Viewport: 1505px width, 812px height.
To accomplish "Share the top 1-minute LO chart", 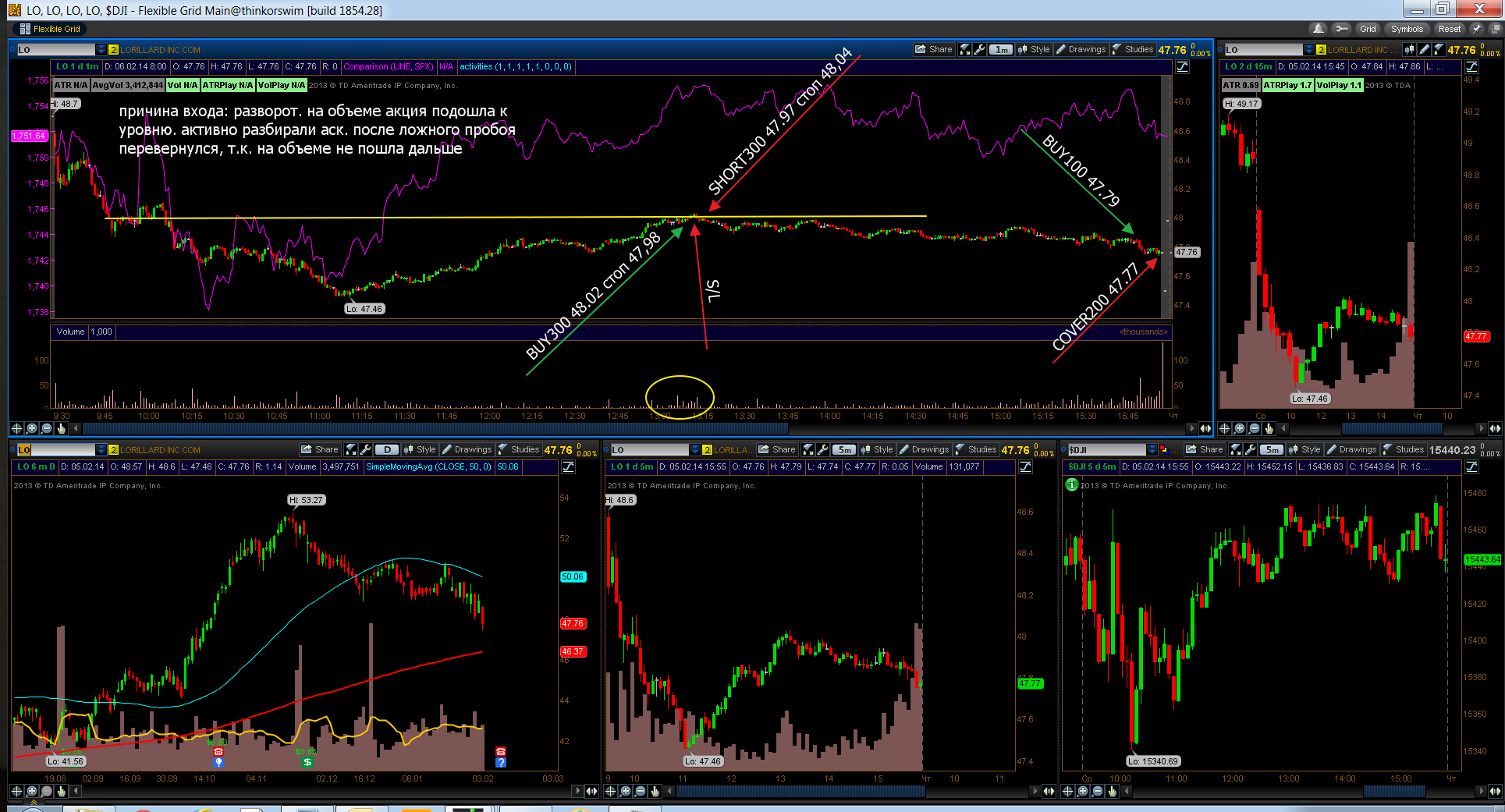I will 934,49.
